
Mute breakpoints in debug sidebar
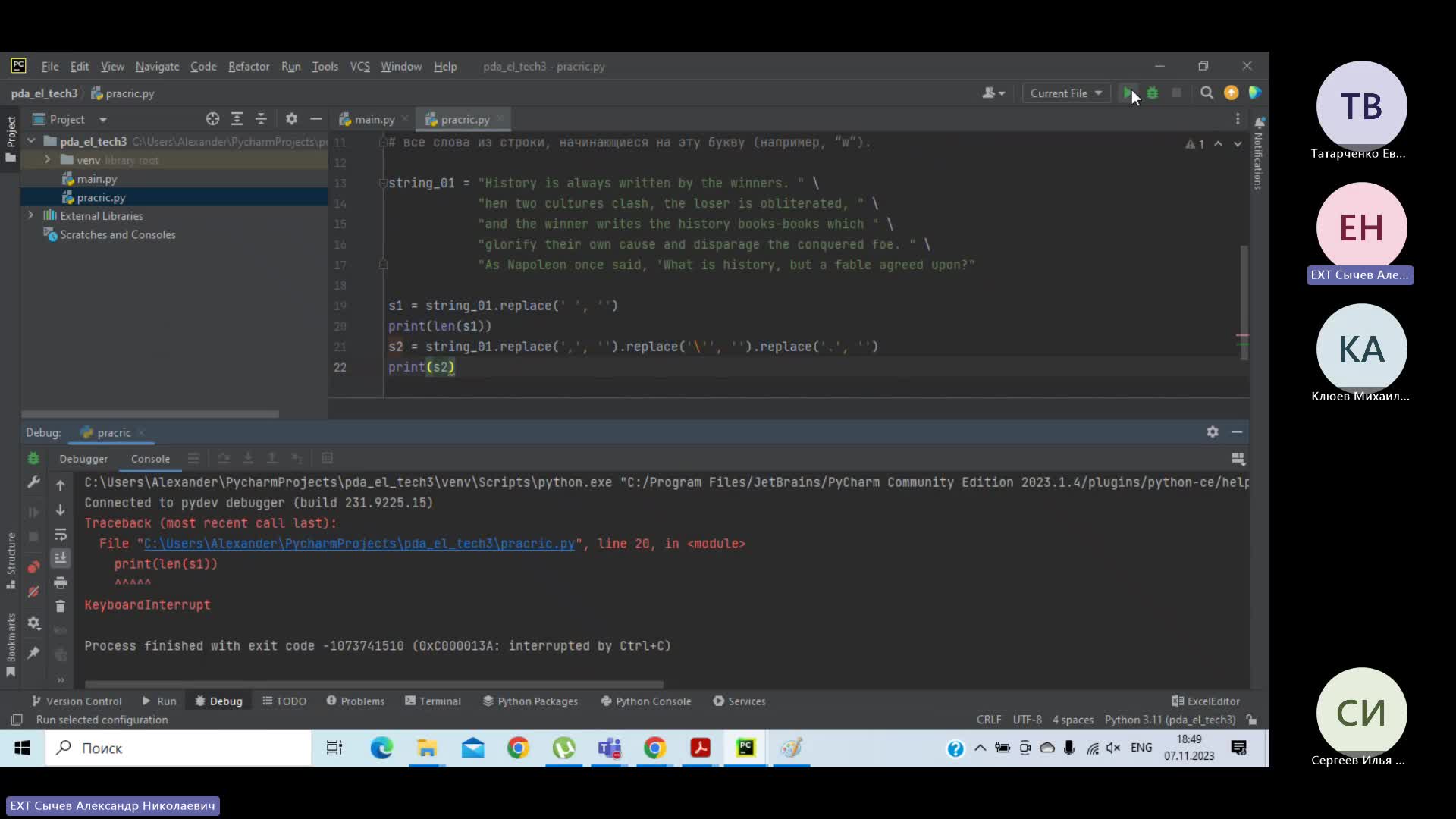click(33, 591)
